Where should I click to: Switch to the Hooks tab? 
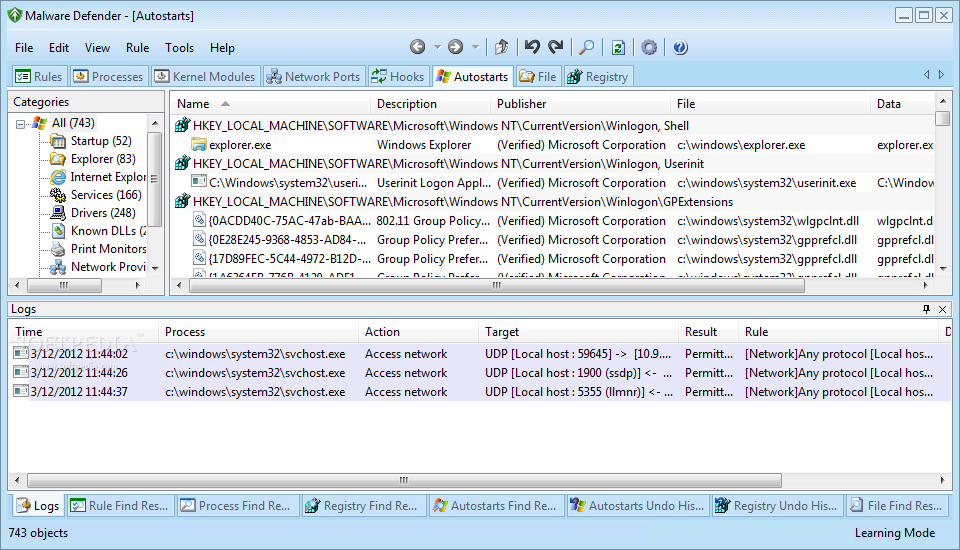coord(398,77)
